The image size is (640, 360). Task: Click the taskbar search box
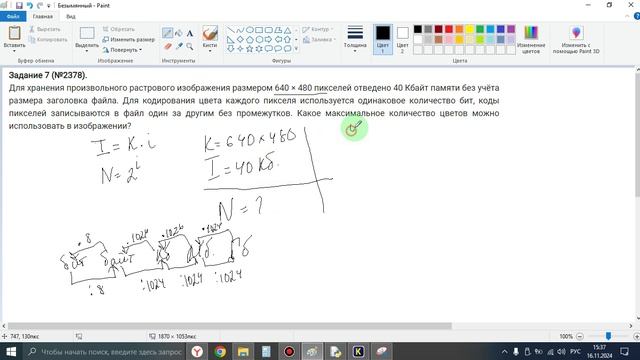(105, 351)
